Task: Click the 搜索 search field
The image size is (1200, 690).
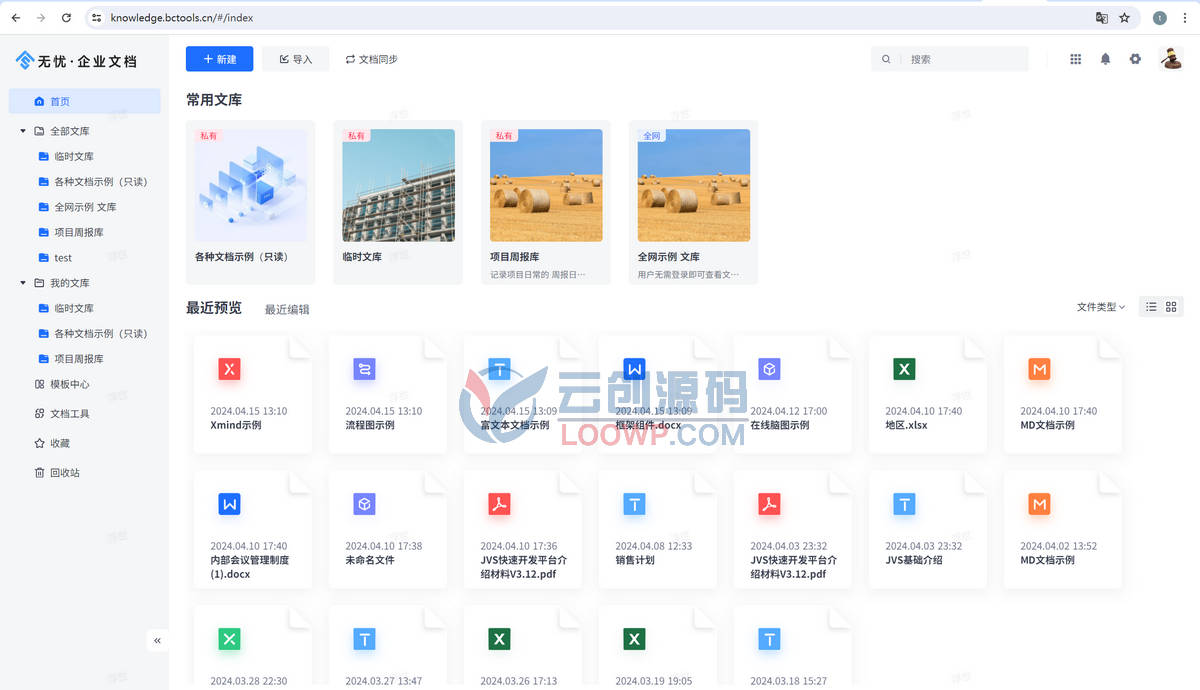Action: coord(950,59)
